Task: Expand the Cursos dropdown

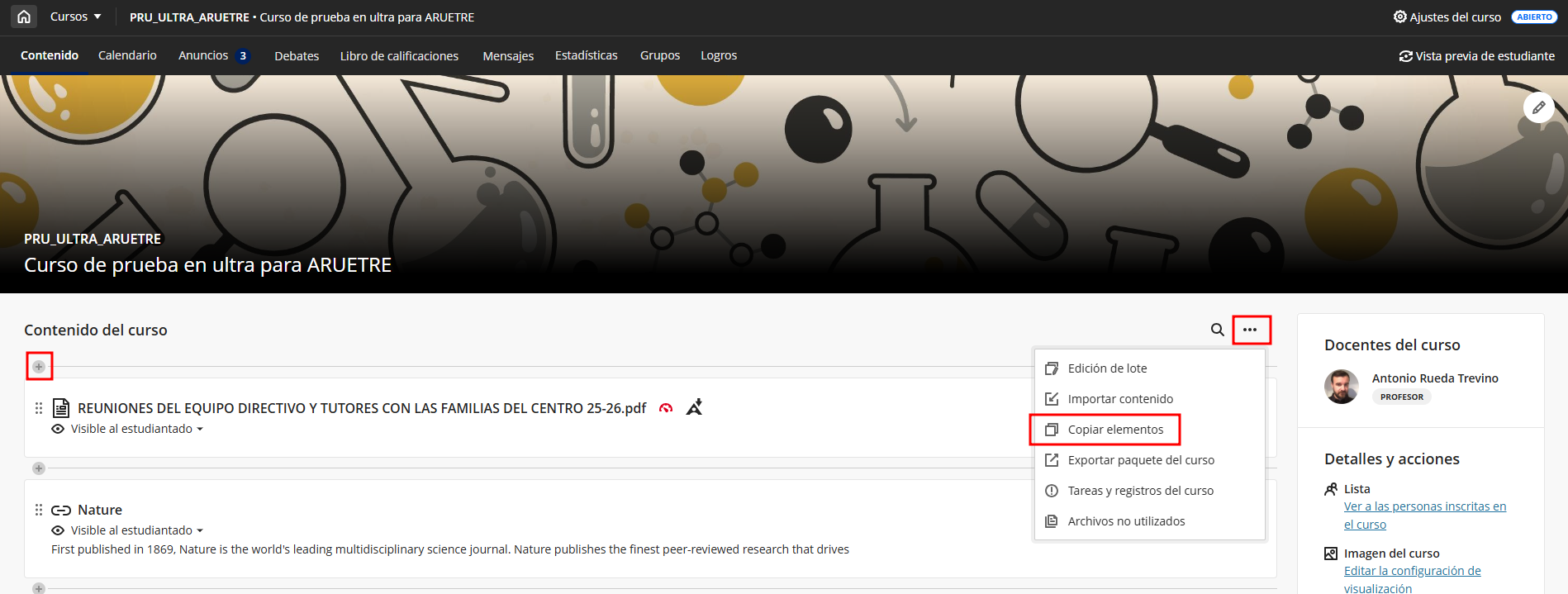Action: pyautogui.click(x=75, y=17)
